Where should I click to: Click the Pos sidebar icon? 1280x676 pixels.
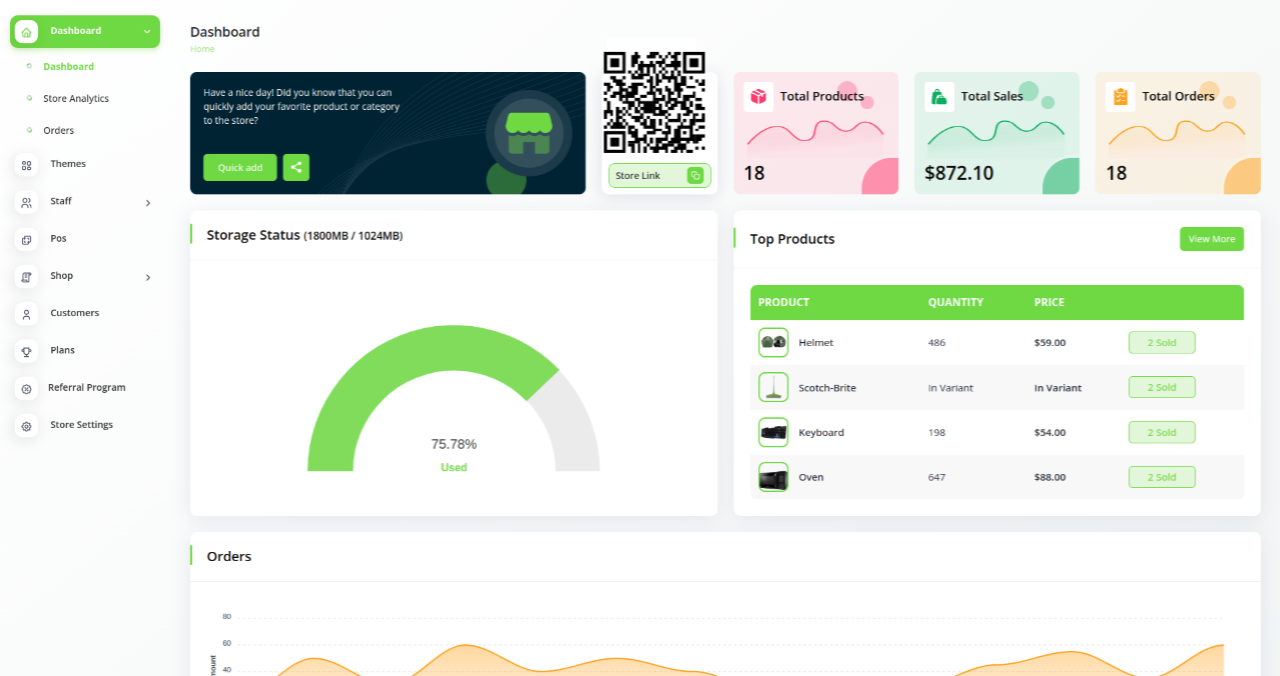26,239
